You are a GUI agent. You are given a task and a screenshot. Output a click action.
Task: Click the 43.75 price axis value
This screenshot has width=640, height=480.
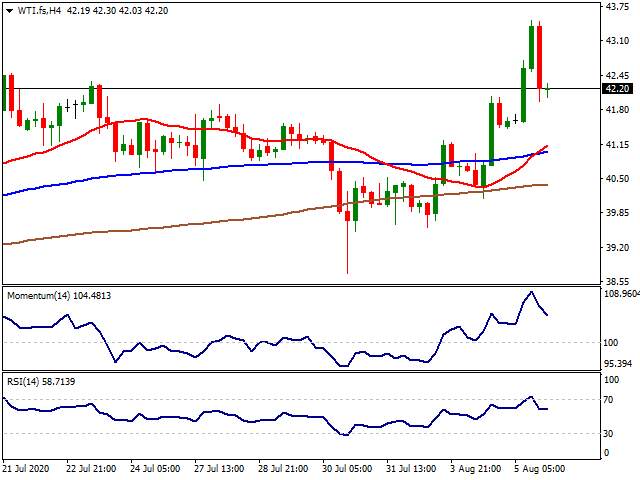617,6
